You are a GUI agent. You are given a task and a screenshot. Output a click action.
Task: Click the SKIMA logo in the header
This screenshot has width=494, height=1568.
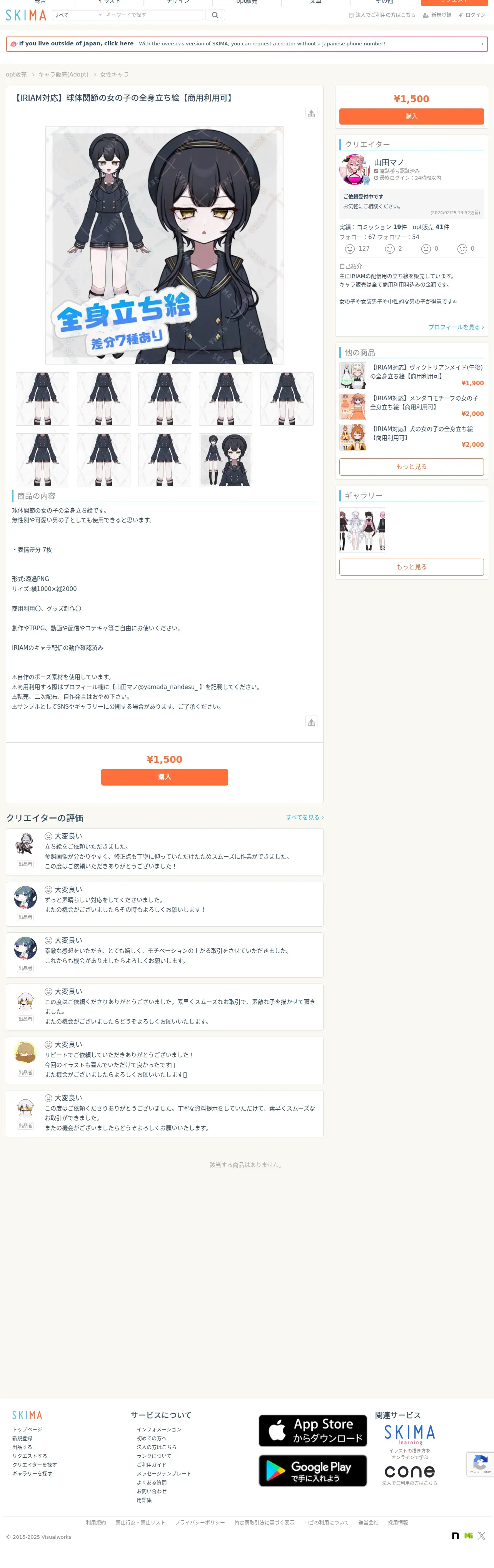pos(26,15)
